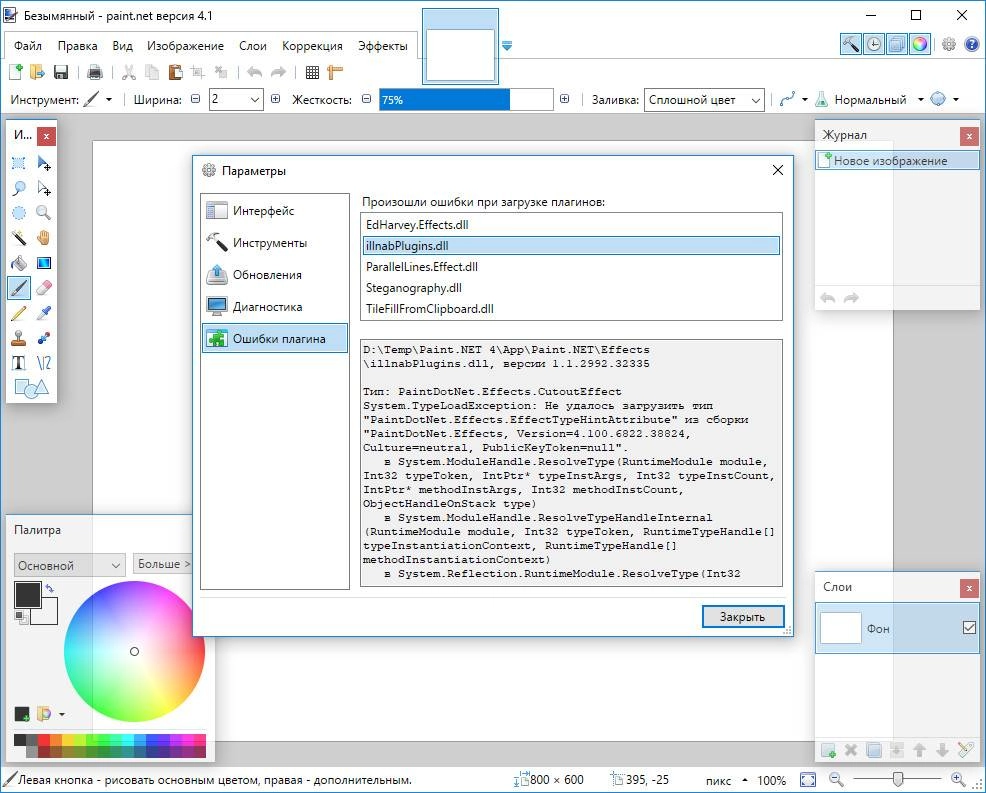Toggle Tools window visibility button

click(850, 44)
